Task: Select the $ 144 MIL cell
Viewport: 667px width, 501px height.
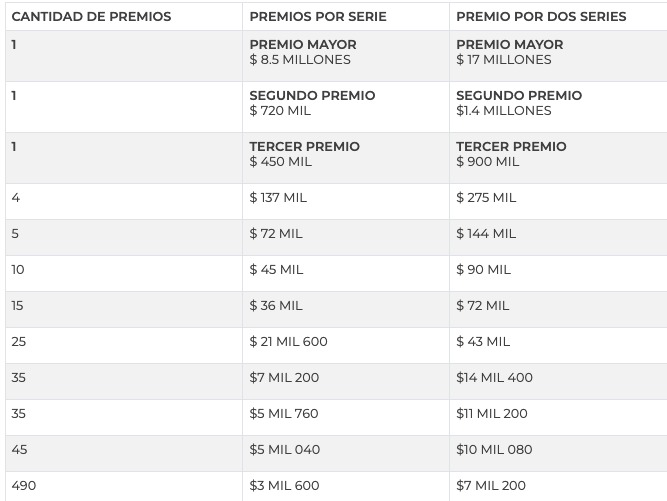Action: click(558, 237)
